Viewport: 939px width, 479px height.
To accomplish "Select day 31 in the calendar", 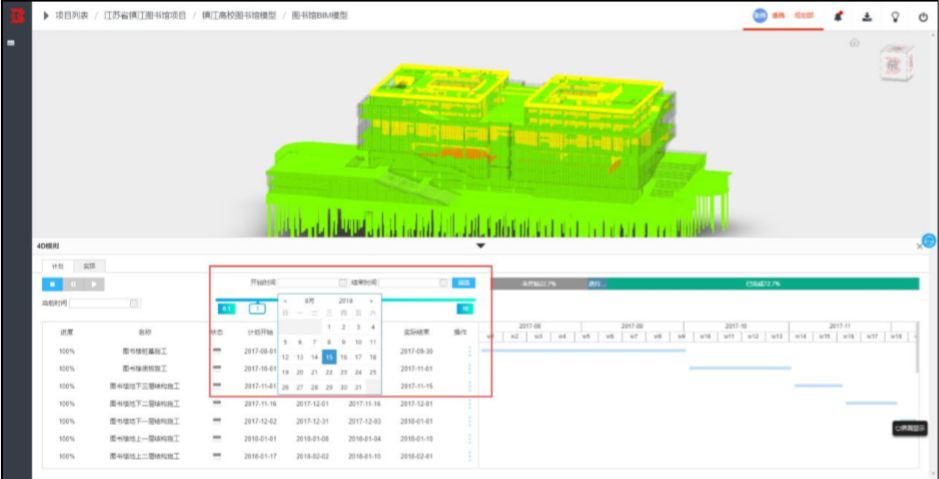I will [358, 387].
